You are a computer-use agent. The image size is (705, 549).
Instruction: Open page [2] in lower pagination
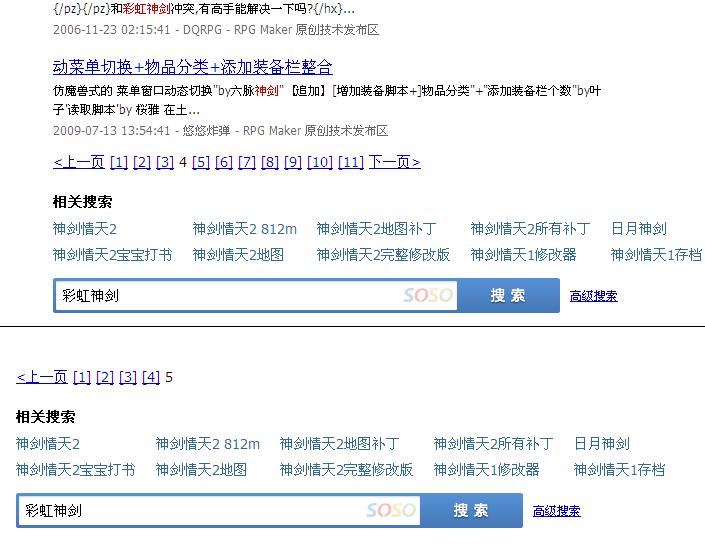click(105, 377)
